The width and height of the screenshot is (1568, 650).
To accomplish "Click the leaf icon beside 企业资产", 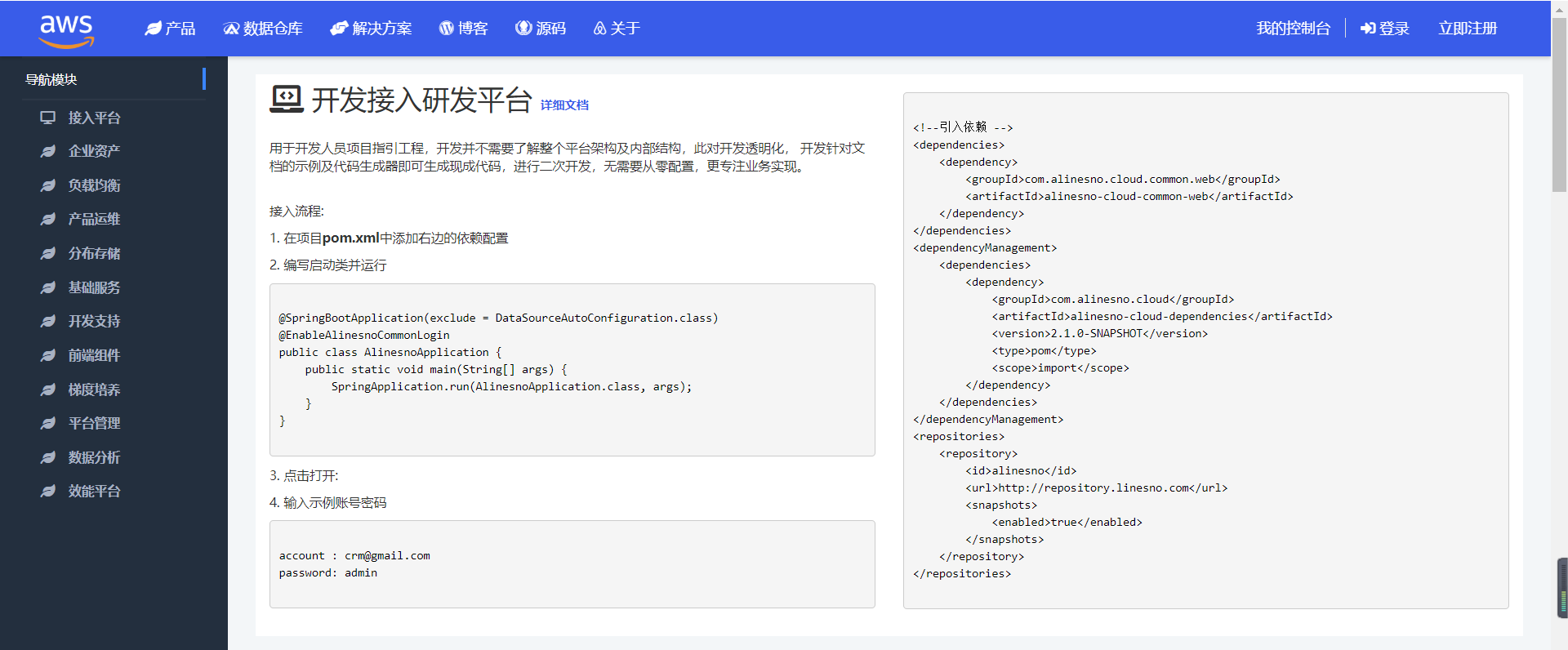I will 48,151.
